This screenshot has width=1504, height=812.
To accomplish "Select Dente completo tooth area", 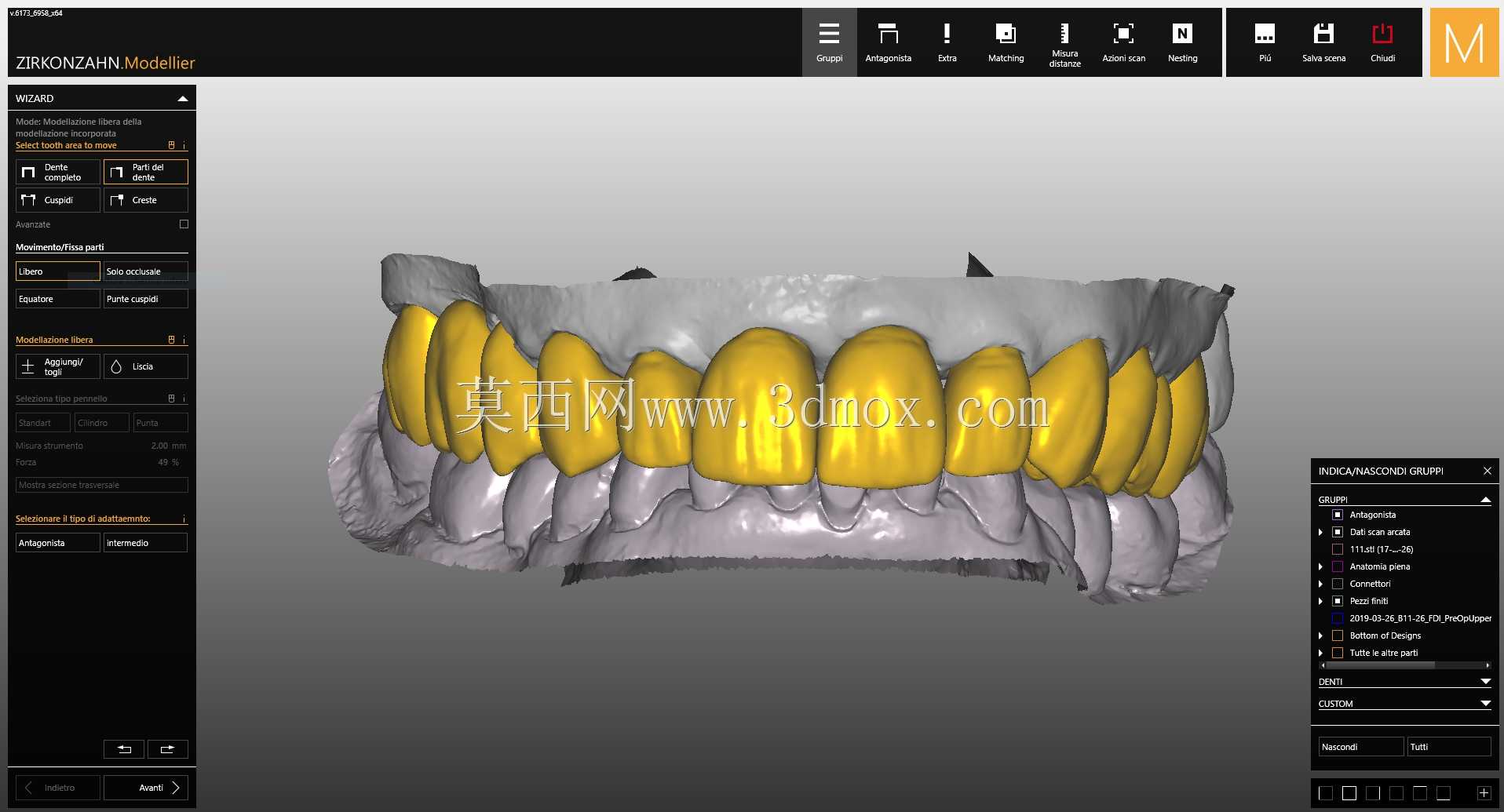I will tap(58, 172).
